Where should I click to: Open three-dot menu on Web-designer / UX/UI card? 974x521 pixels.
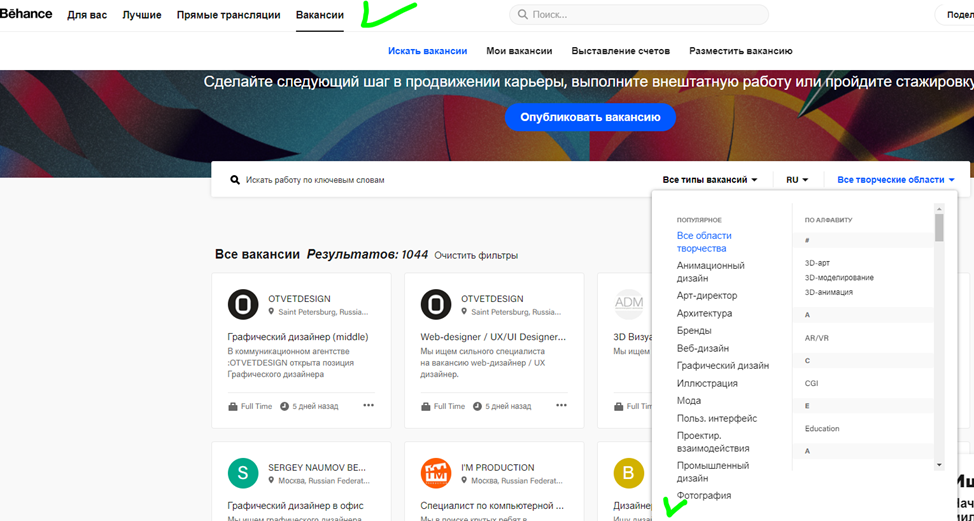pos(562,405)
